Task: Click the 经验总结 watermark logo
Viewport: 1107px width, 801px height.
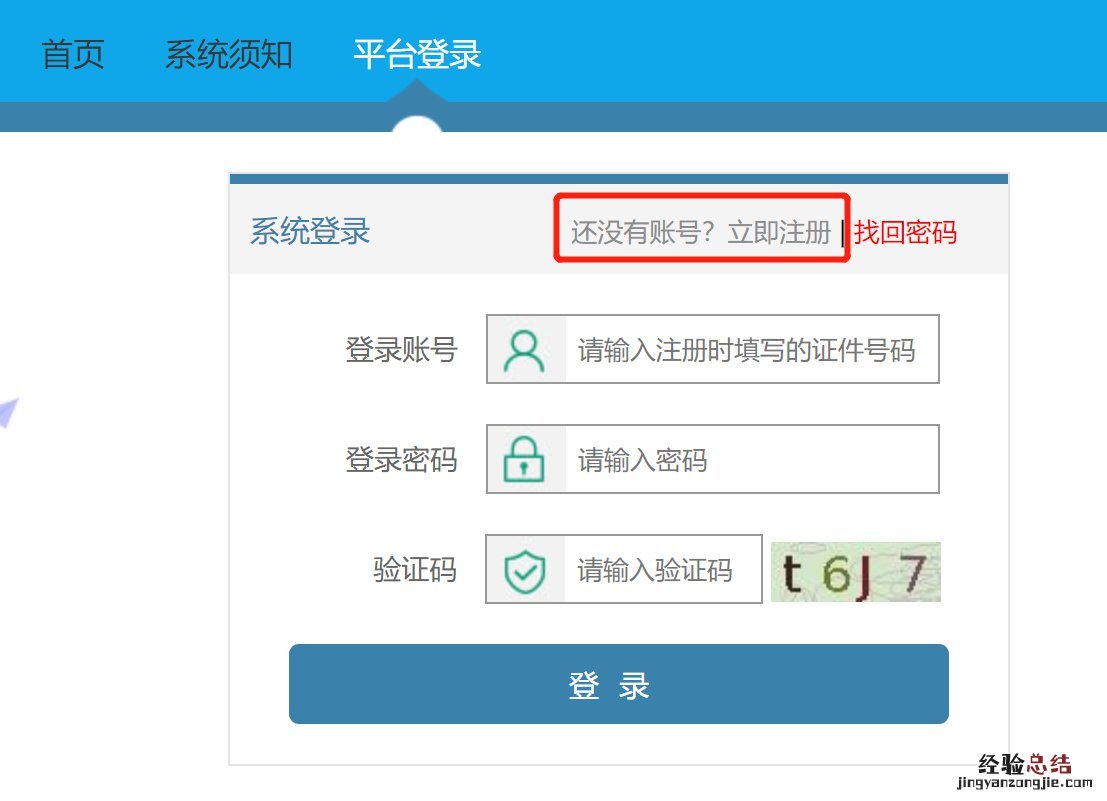Action: point(1024,764)
